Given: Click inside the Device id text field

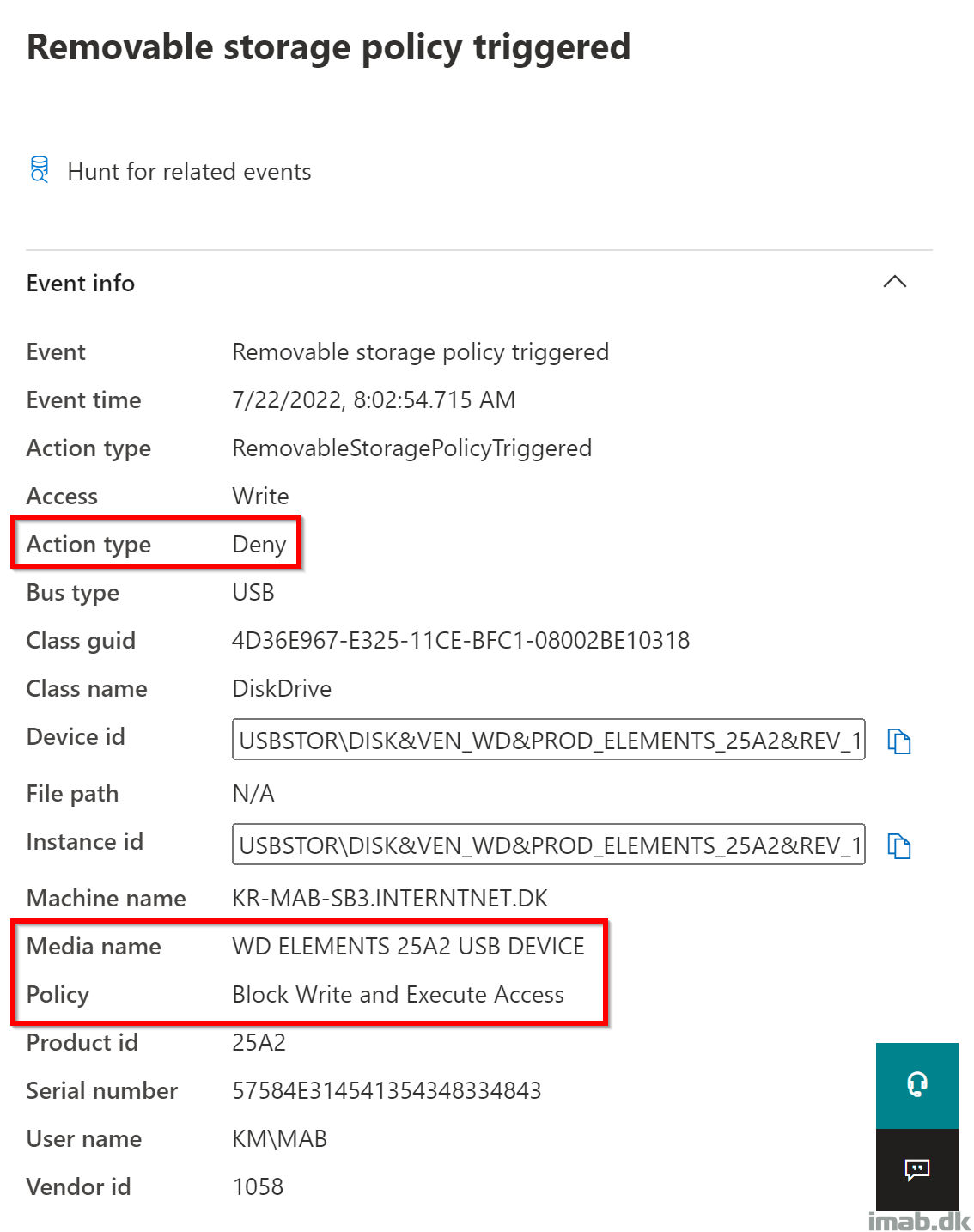Looking at the screenshot, I should pyautogui.click(x=548, y=741).
